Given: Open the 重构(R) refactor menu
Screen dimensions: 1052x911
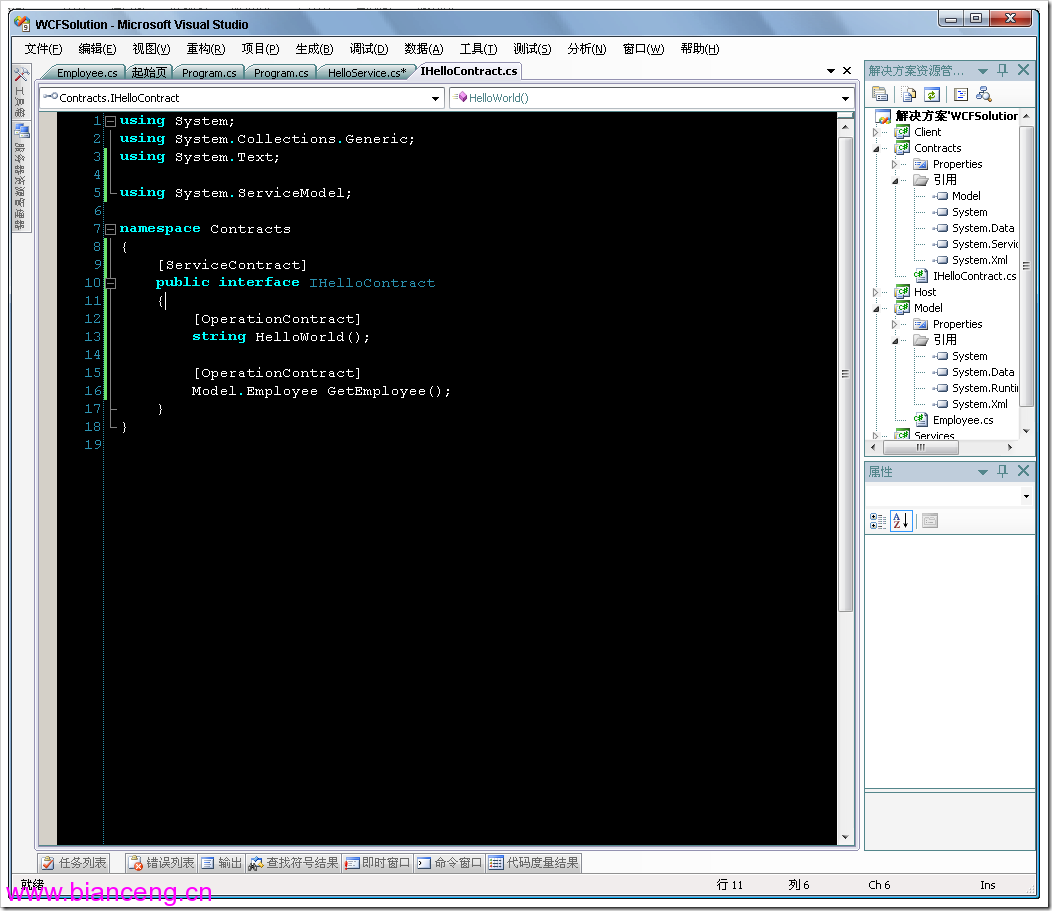Looking at the screenshot, I should click(x=206, y=49).
